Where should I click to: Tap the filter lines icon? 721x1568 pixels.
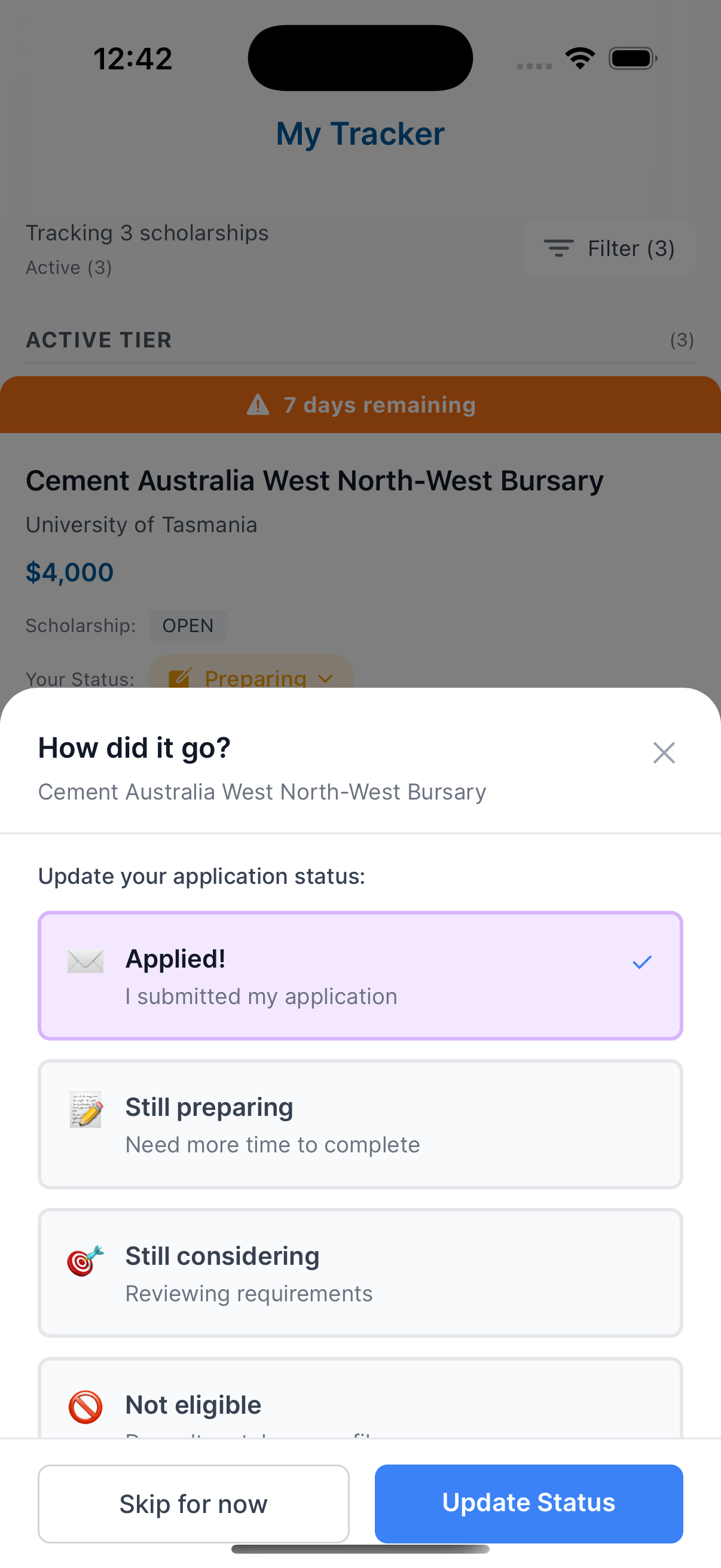[558, 248]
